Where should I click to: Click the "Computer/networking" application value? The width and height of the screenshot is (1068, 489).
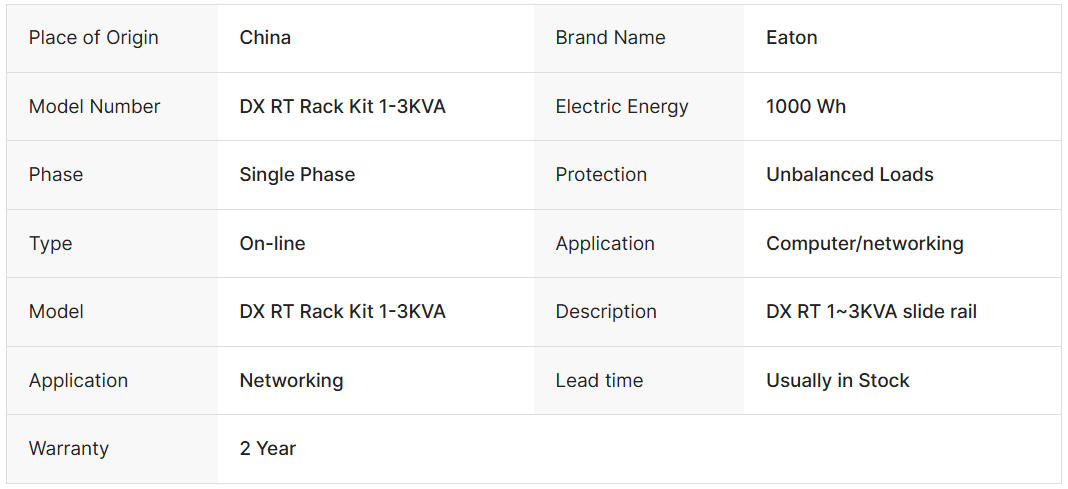click(864, 244)
